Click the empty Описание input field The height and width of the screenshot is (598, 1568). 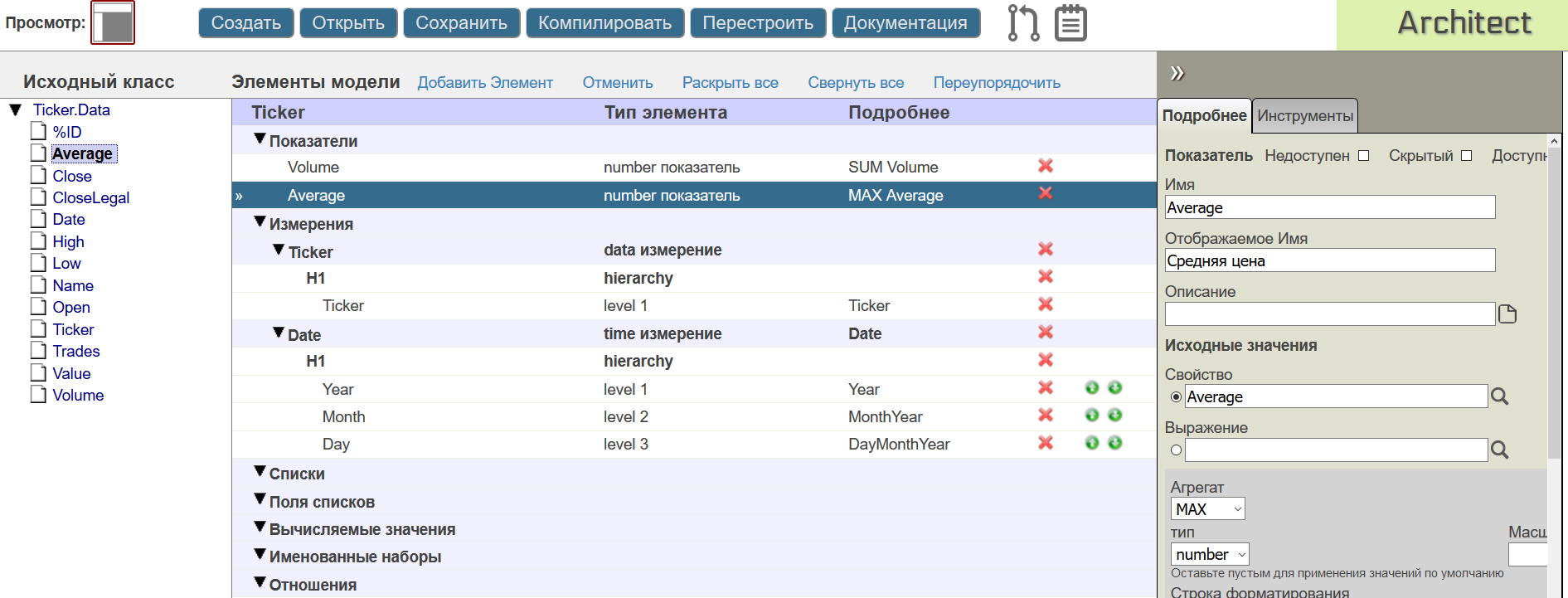[x=1330, y=314]
